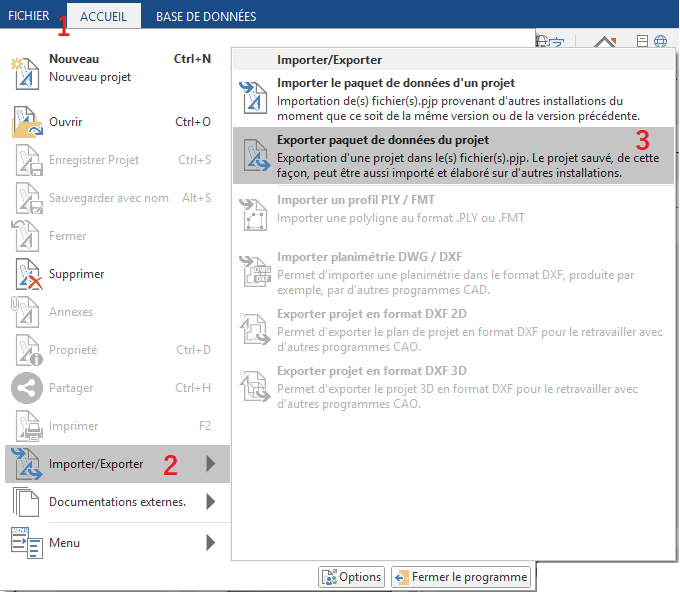Screen dimensions: 680x593
Task: Switch to the BASE DE DONNÉES tab
Action: click(206, 16)
